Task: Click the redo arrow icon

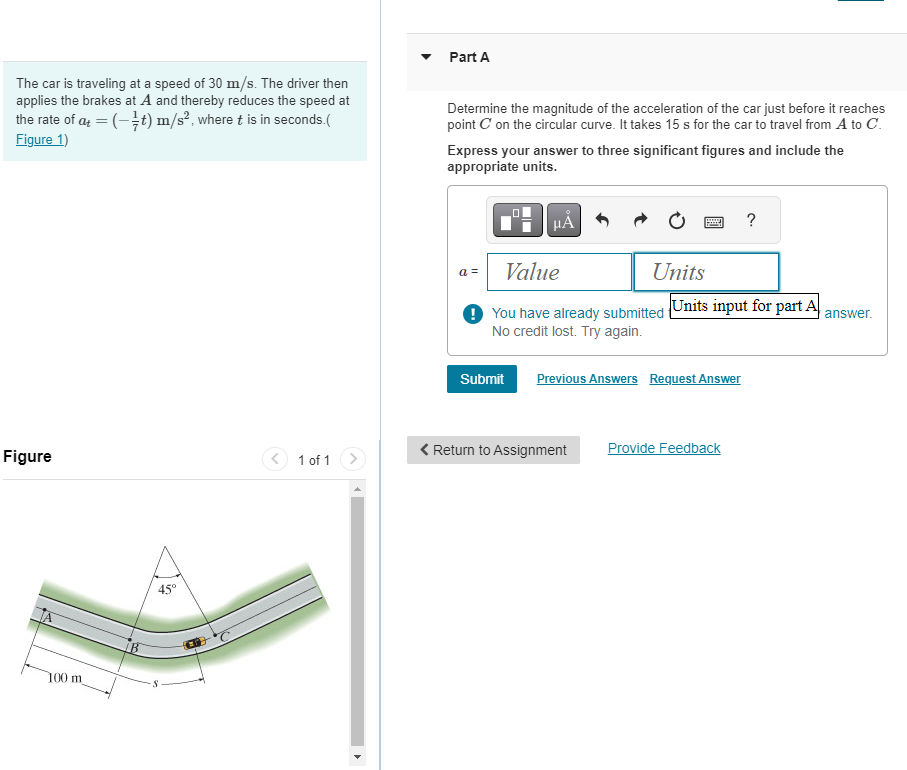Action: coord(639,220)
